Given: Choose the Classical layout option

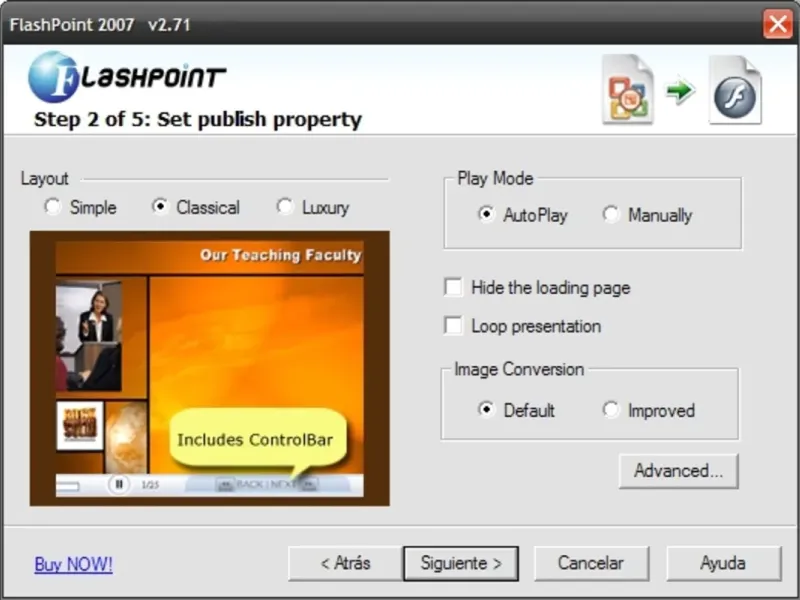Looking at the screenshot, I should pyautogui.click(x=160, y=207).
